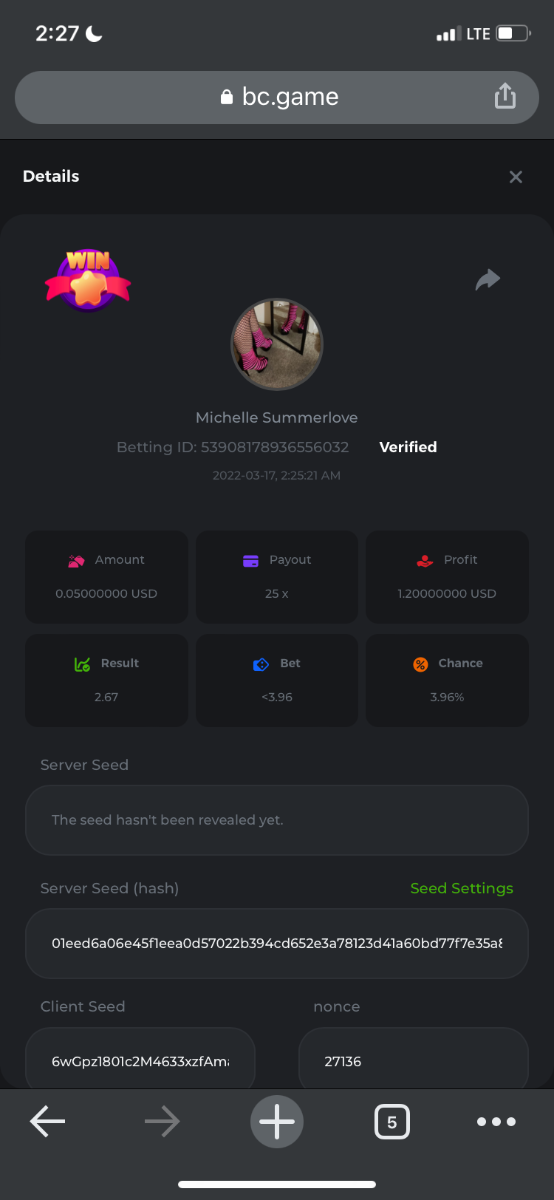The image size is (554, 1200).
Task: Tap the purple Payout icon
Action: click(251, 560)
